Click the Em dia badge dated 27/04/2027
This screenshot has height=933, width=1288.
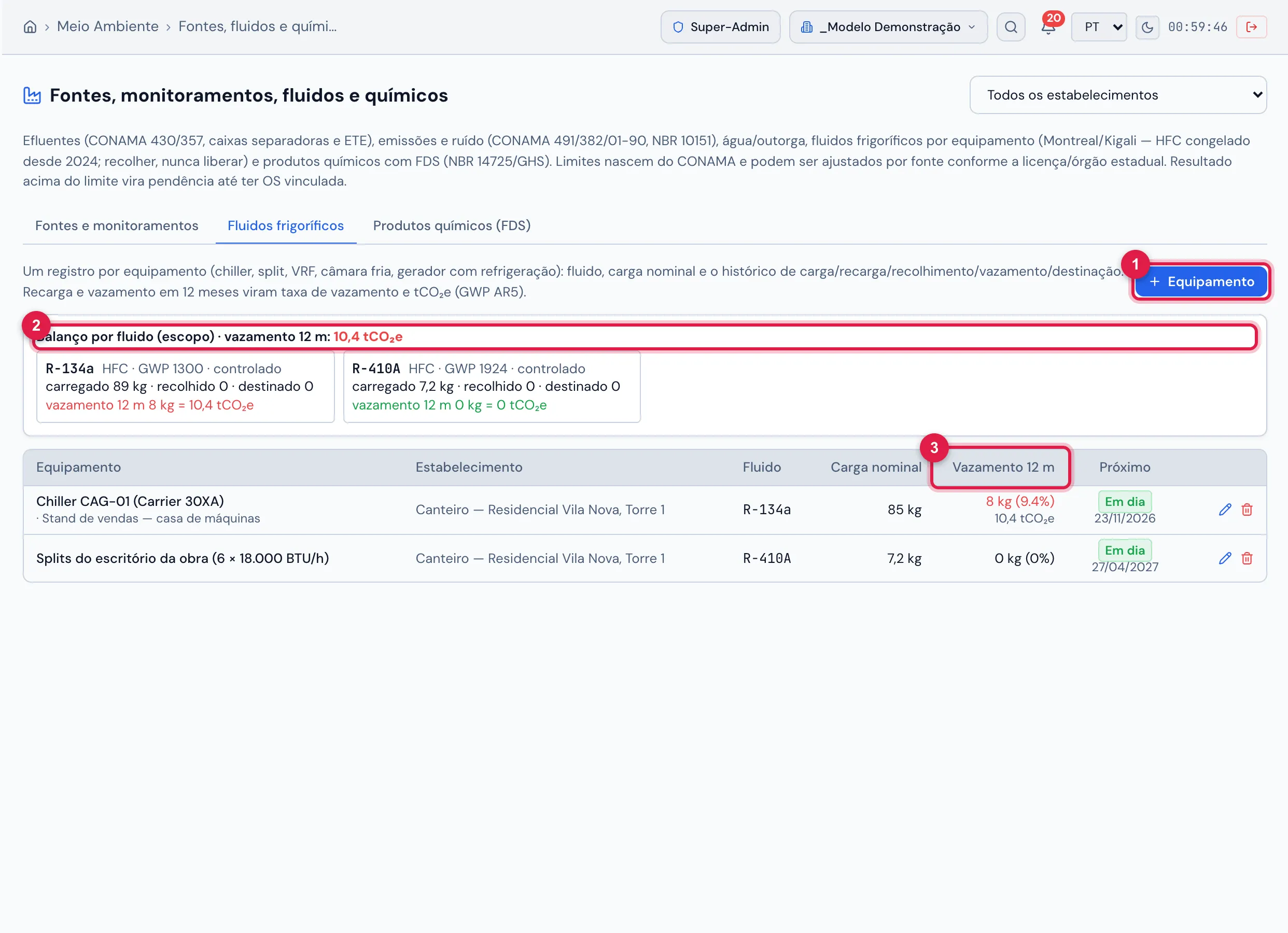pyautogui.click(x=1125, y=550)
